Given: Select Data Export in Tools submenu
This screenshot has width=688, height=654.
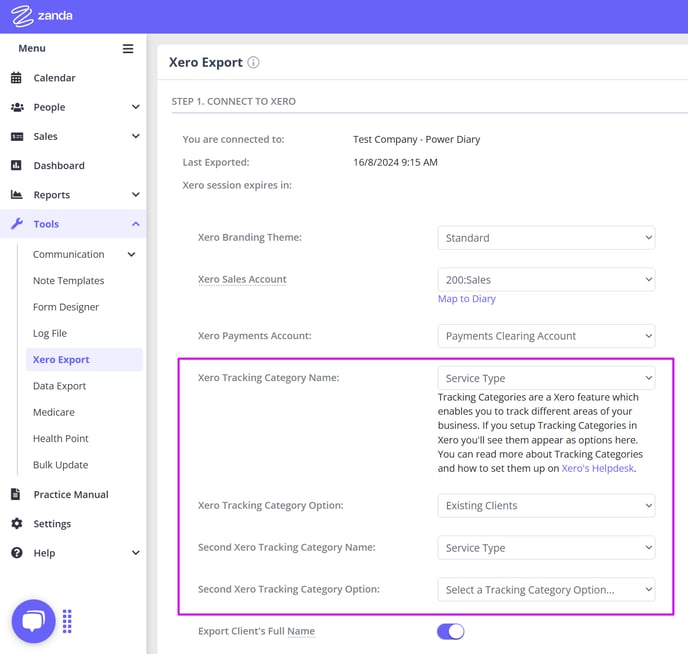Looking at the screenshot, I should (59, 386).
